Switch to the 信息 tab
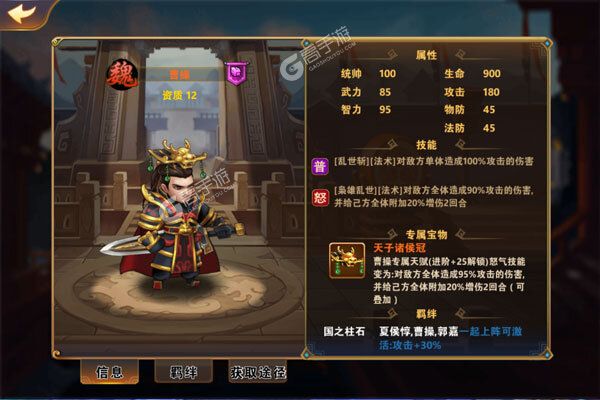 point(109,372)
